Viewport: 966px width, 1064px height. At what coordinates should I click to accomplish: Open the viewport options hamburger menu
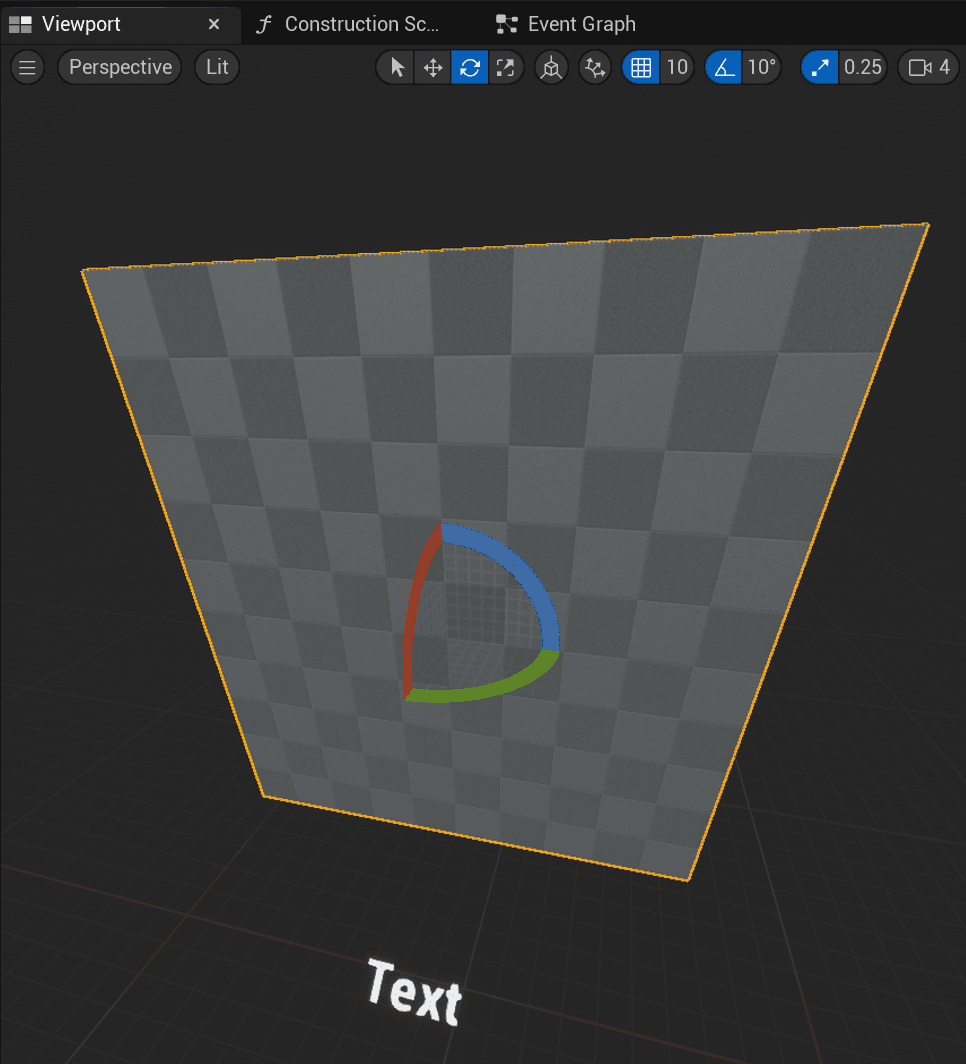[27, 68]
